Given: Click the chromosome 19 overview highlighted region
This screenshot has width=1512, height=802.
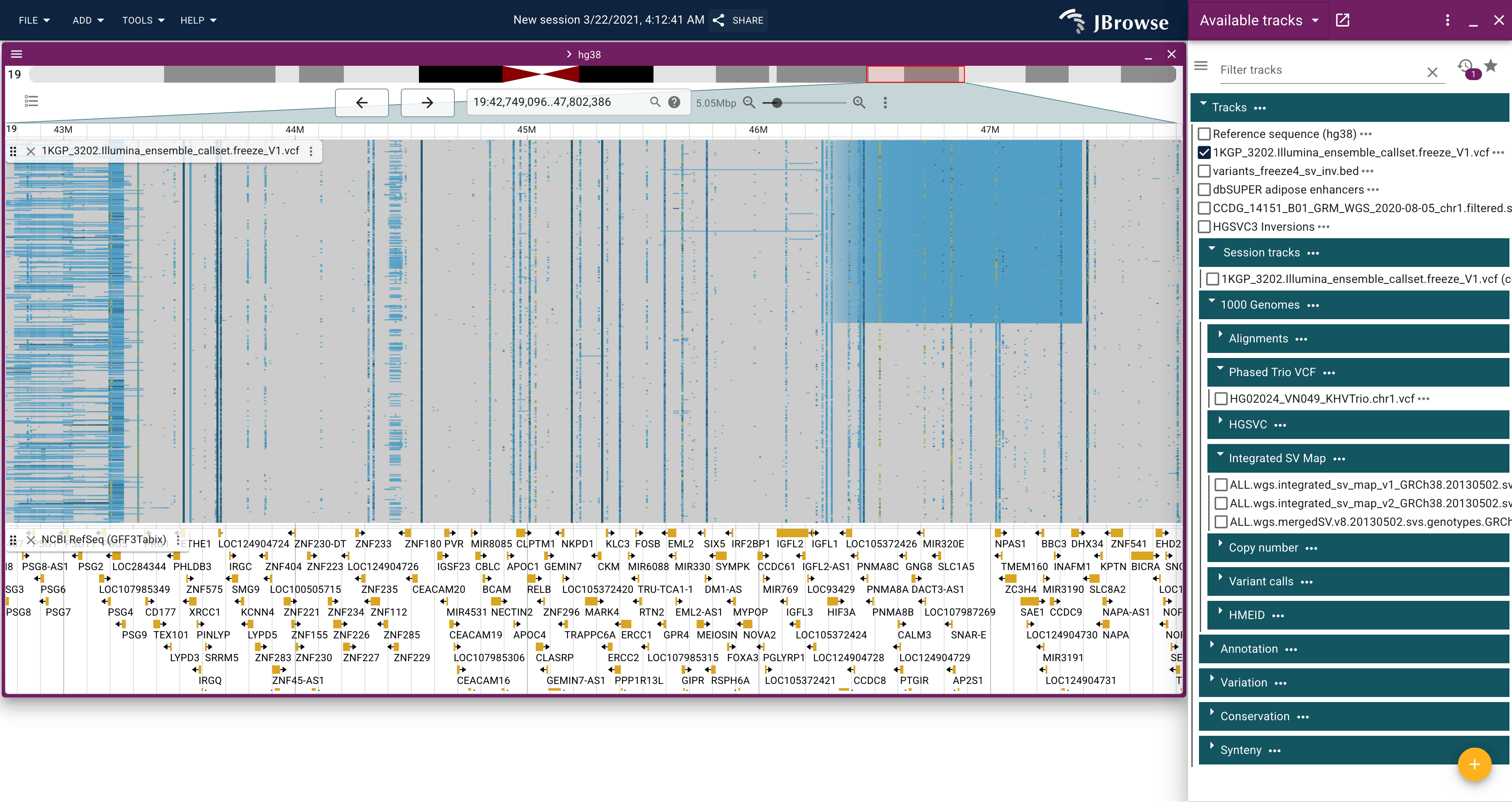Looking at the screenshot, I should tap(915, 75).
